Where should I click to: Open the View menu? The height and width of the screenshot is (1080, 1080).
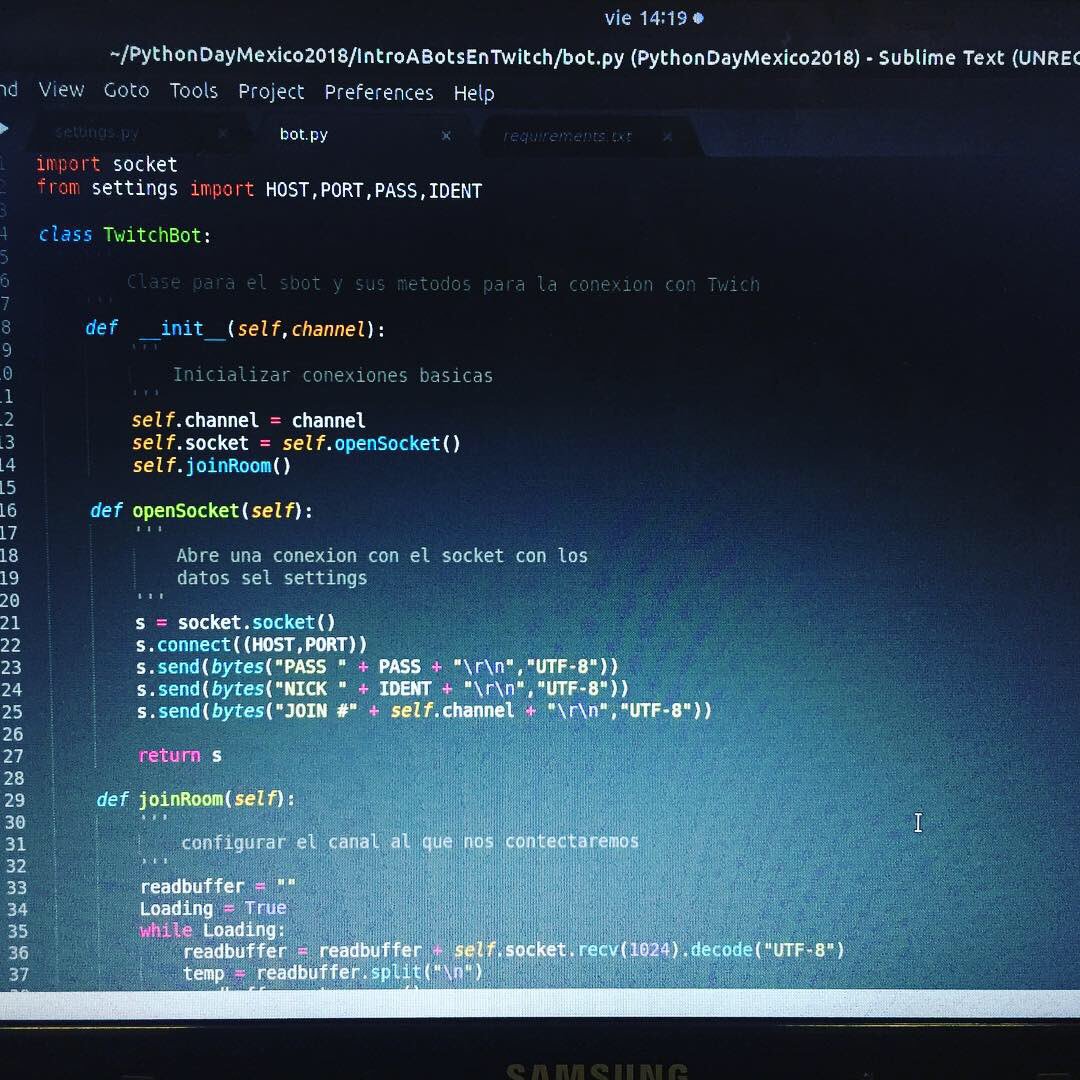click(61, 90)
